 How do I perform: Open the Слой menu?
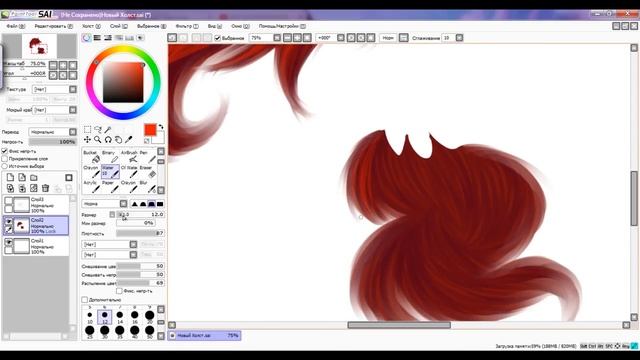(x=118, y=26)
